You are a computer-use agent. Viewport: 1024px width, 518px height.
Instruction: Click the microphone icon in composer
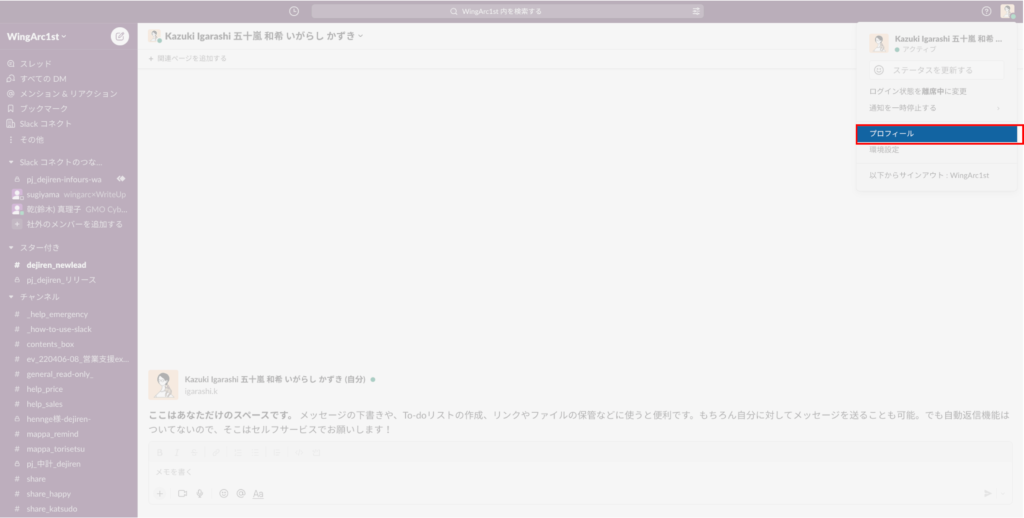click(200, 493)
